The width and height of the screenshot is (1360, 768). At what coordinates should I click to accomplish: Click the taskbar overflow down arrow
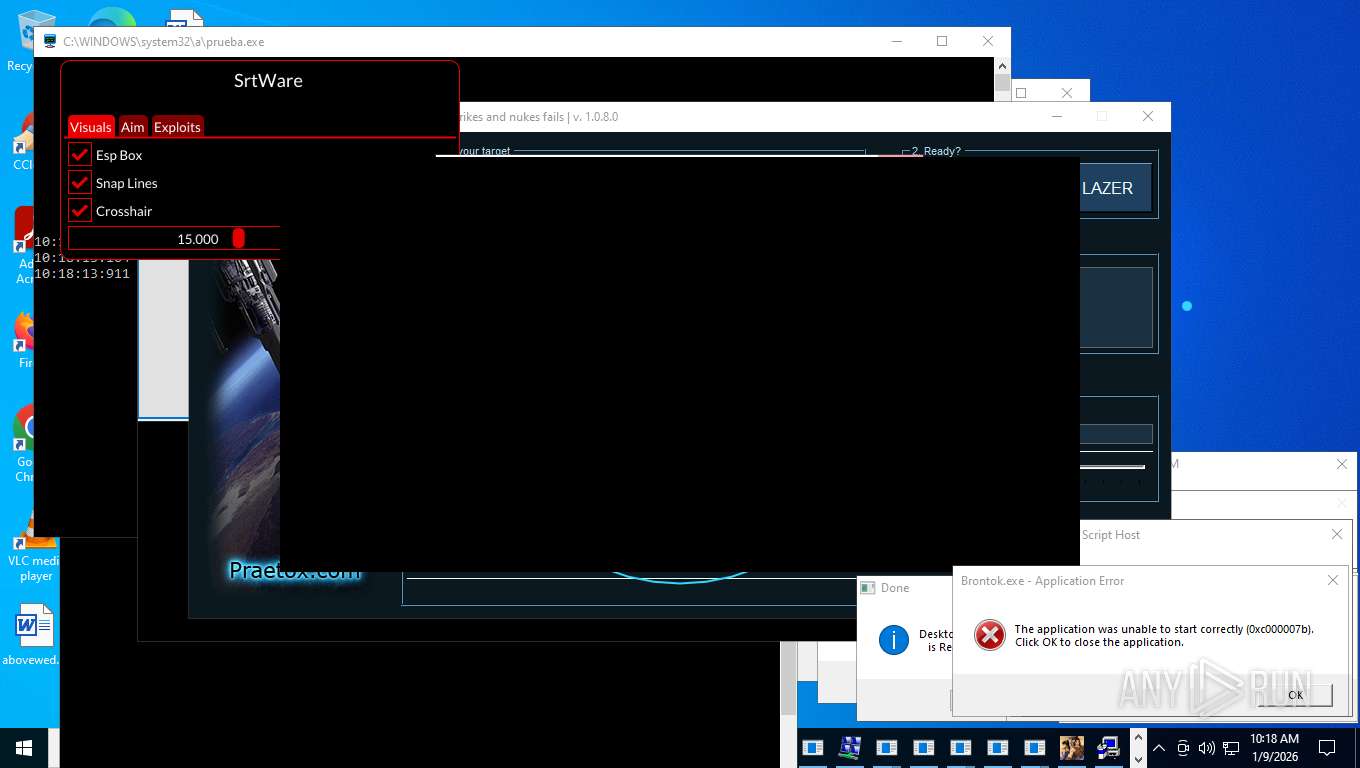tap(1136, 758)
